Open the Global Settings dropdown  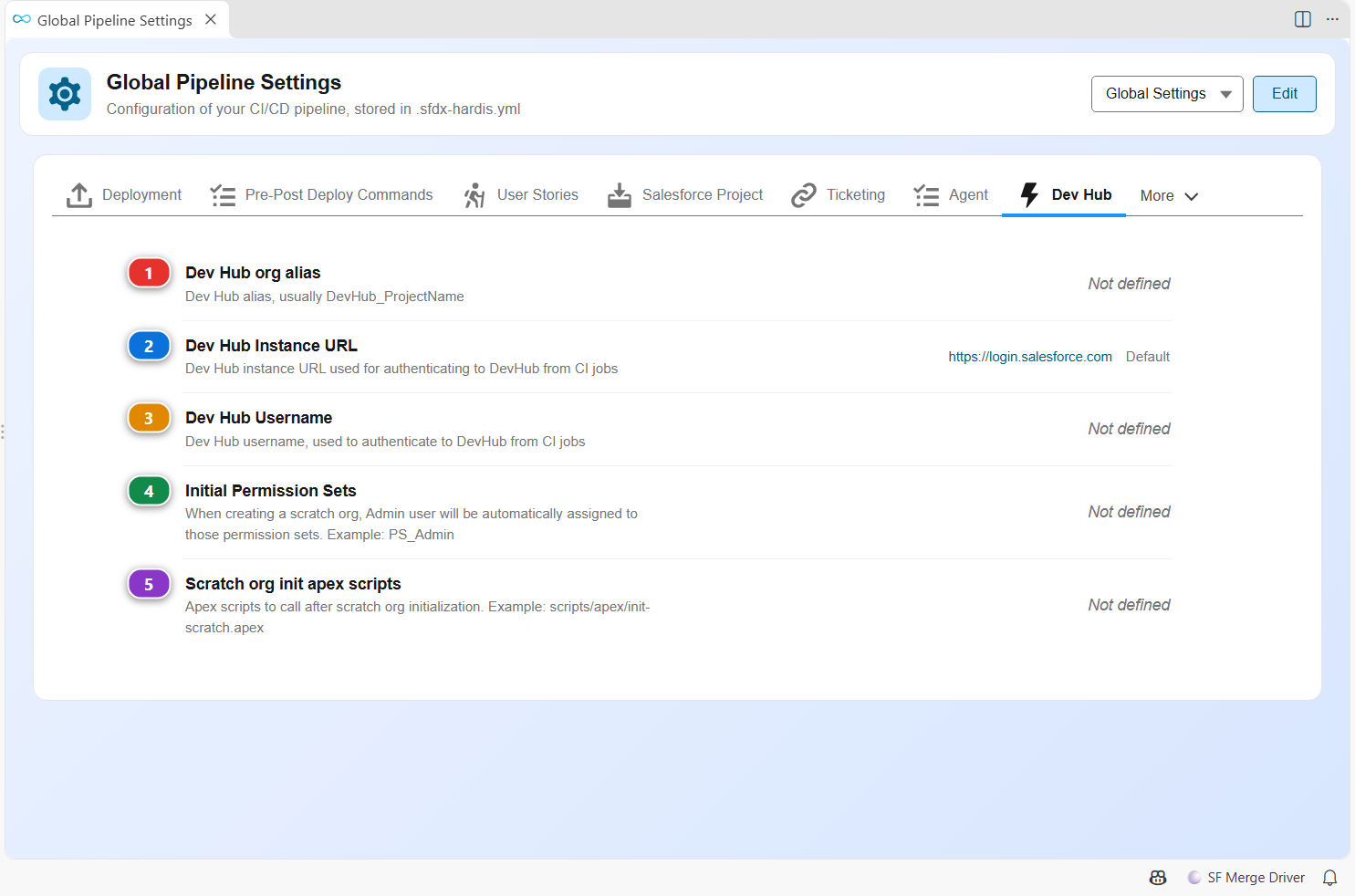click(1167, 94)
